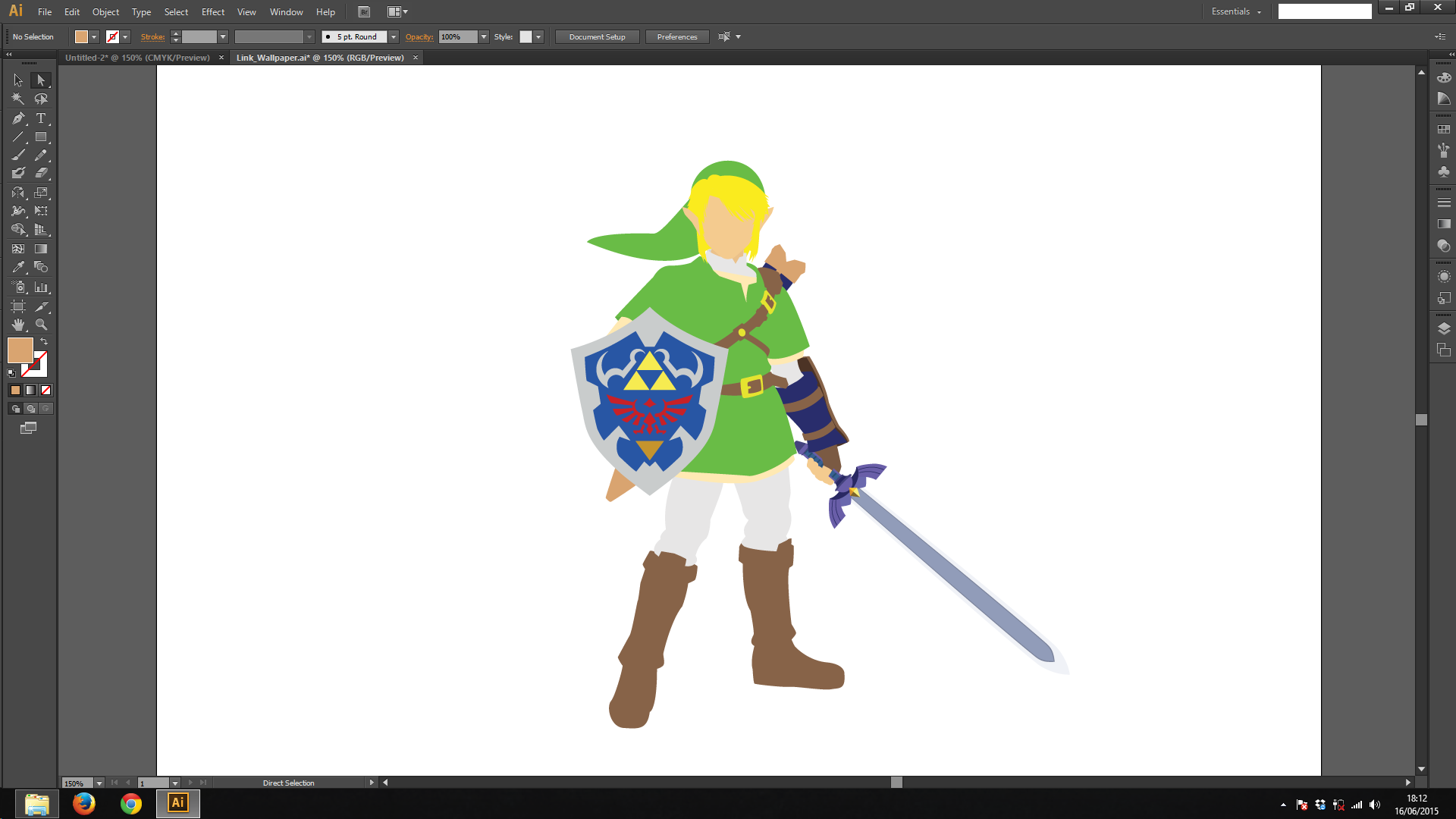Viewport: 1456px width, 819px height.
Task: Open the Color panel palette icon
Action: coord(1444,77)
